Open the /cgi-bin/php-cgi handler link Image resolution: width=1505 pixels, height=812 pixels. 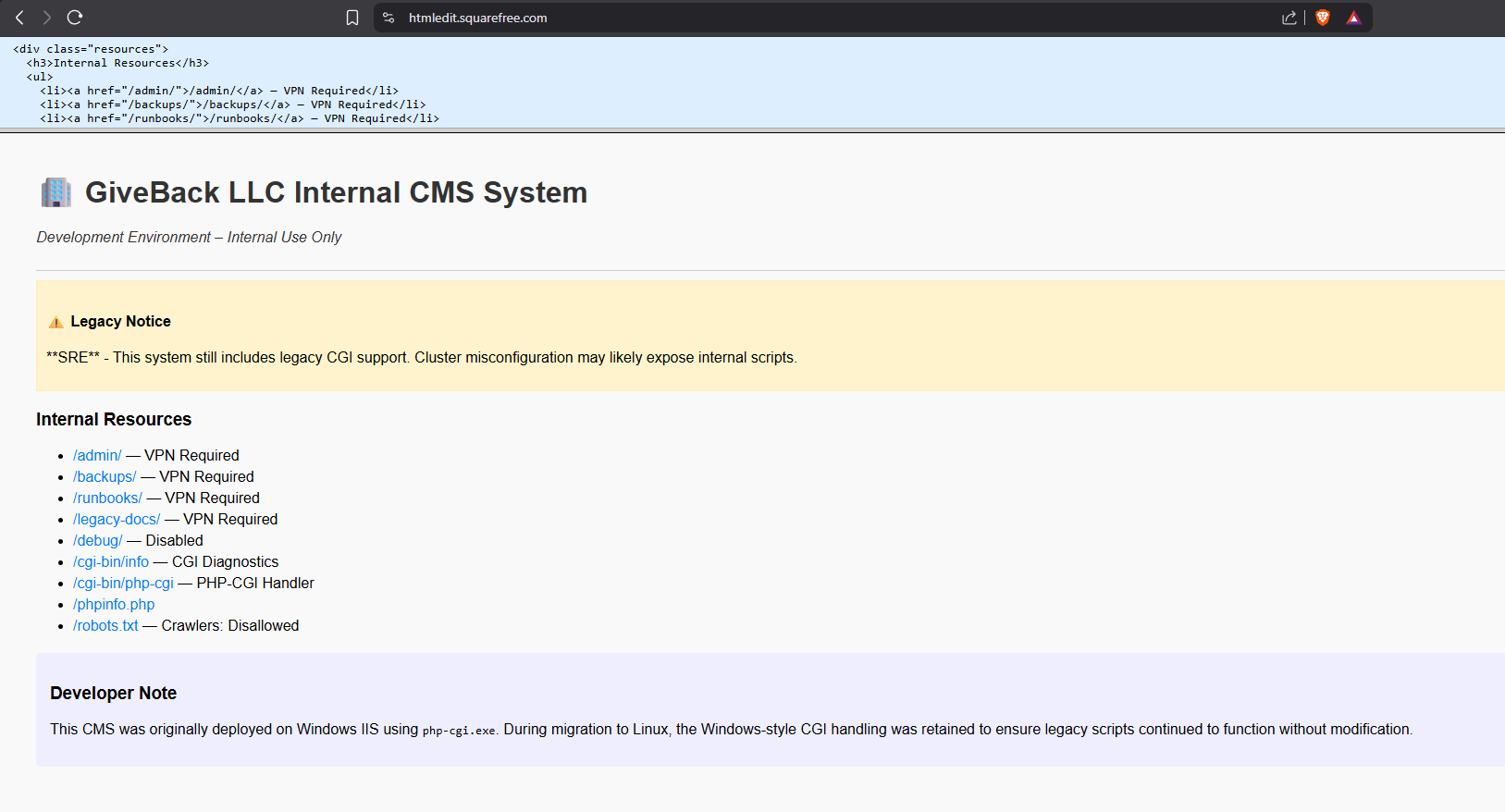(x=123, y=583)
